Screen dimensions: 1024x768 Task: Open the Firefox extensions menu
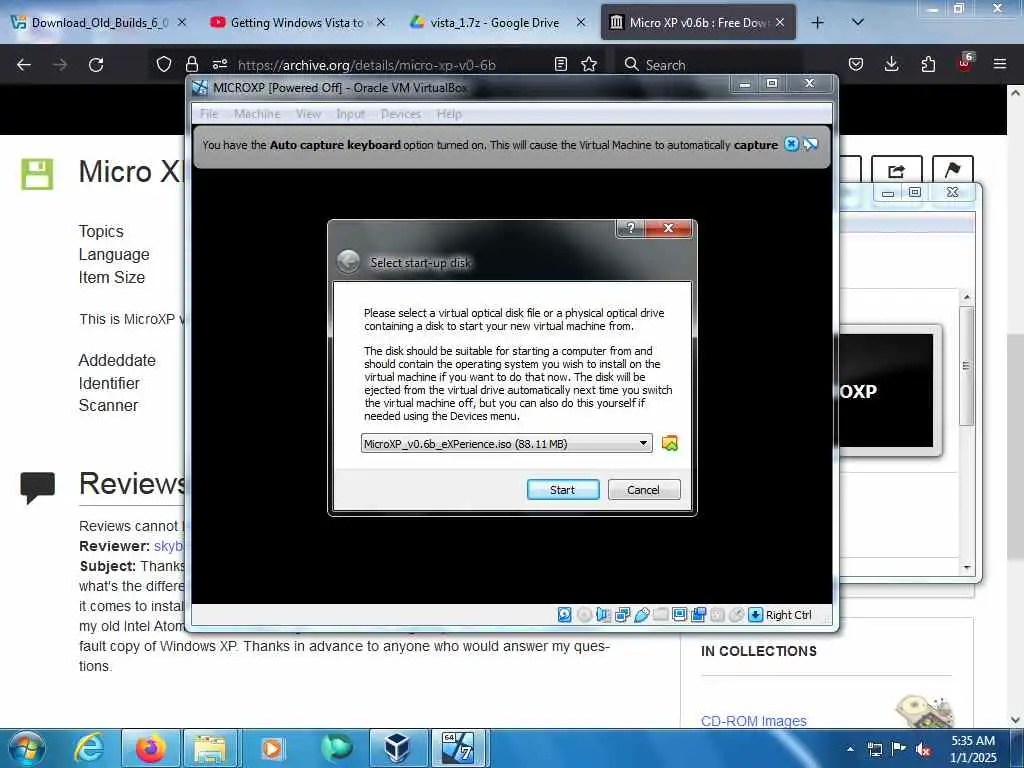tap(928, 64)
